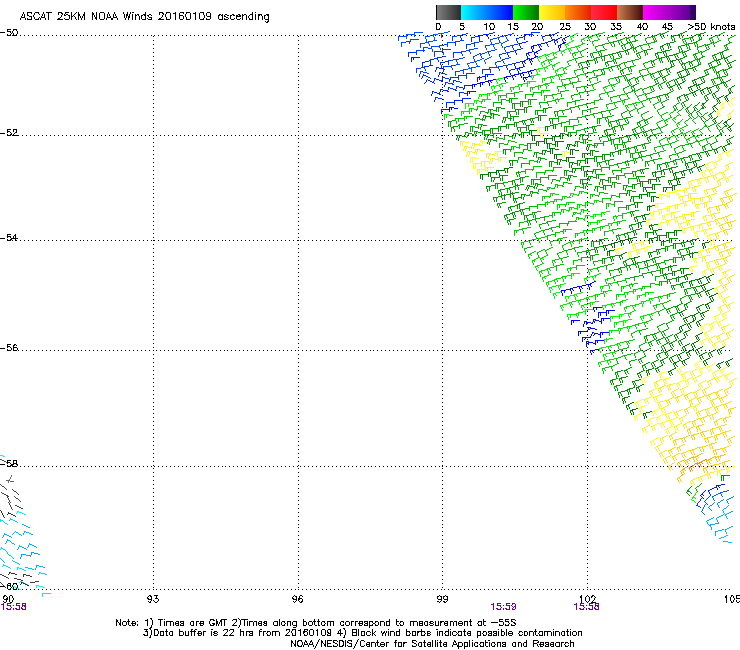The height and width of the screenshot is (650, 740).
Task: Select the magenta-purple 40-50 knots color segment
Action: 669,12
